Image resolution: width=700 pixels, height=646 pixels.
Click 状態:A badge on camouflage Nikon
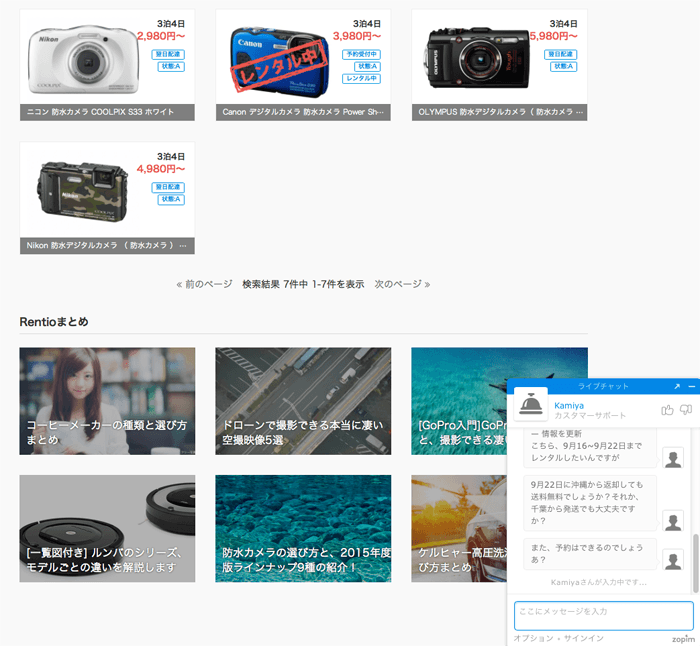point(171,199)
